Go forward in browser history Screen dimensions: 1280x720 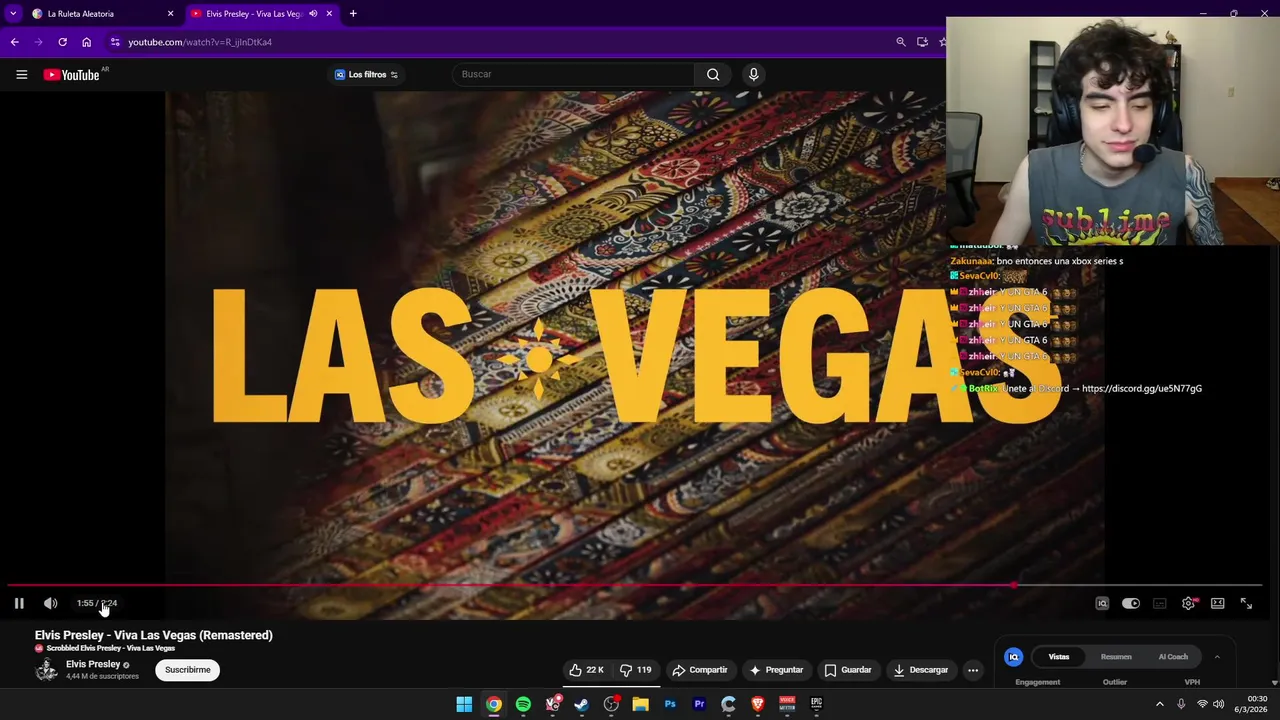[x=38, y=42]
